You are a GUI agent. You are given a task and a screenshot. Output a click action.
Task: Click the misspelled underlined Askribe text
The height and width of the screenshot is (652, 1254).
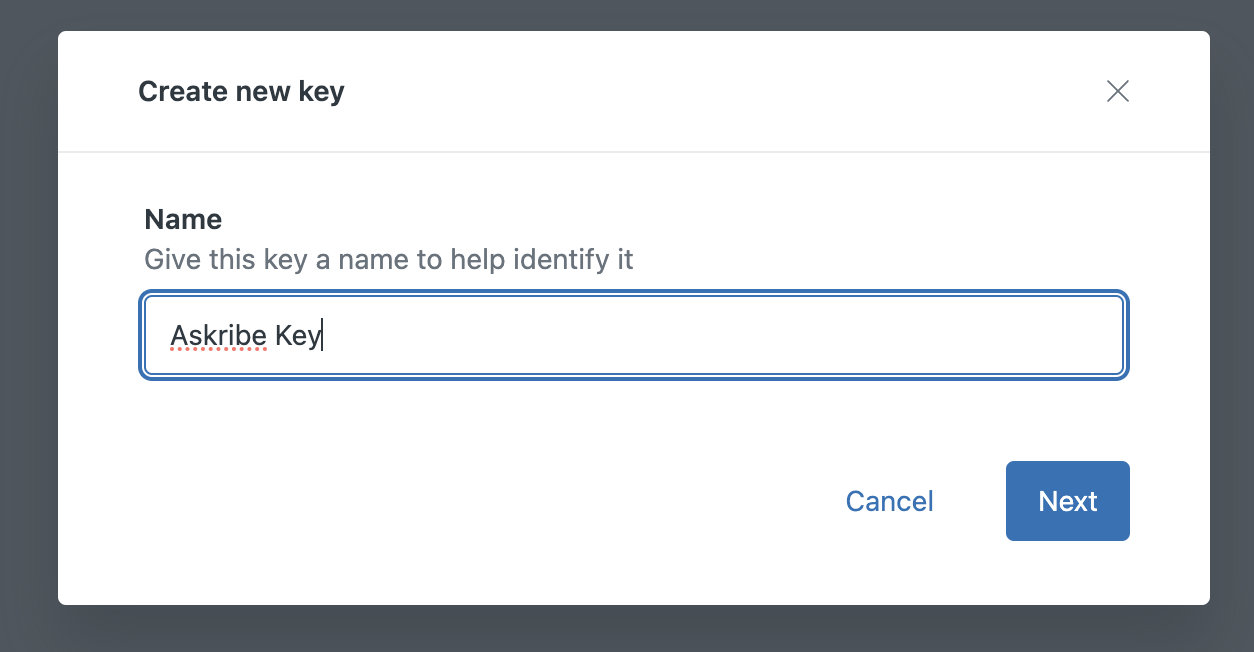click(218, 336)
